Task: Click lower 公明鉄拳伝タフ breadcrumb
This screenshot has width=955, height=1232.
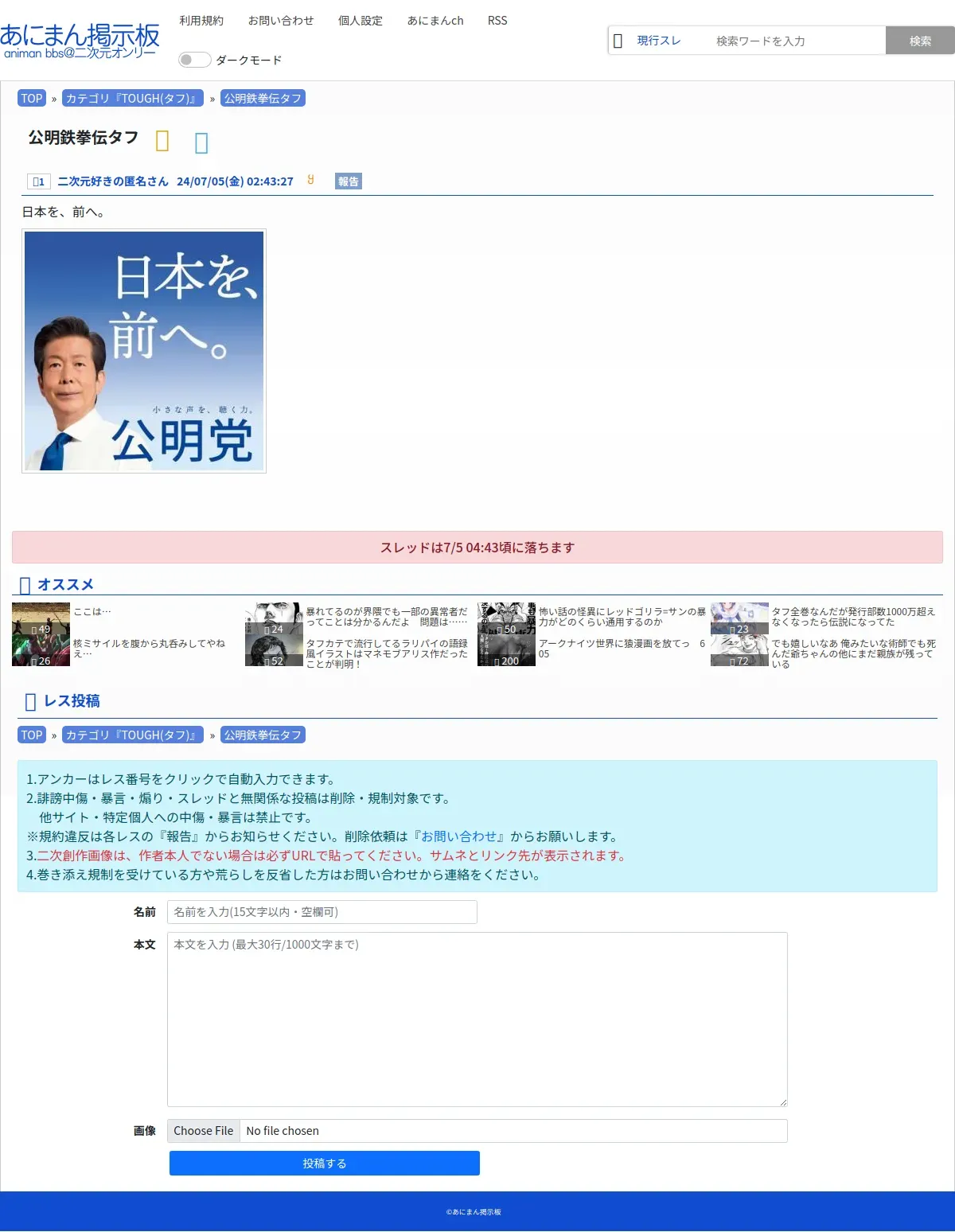Action: tap(263, 735)
